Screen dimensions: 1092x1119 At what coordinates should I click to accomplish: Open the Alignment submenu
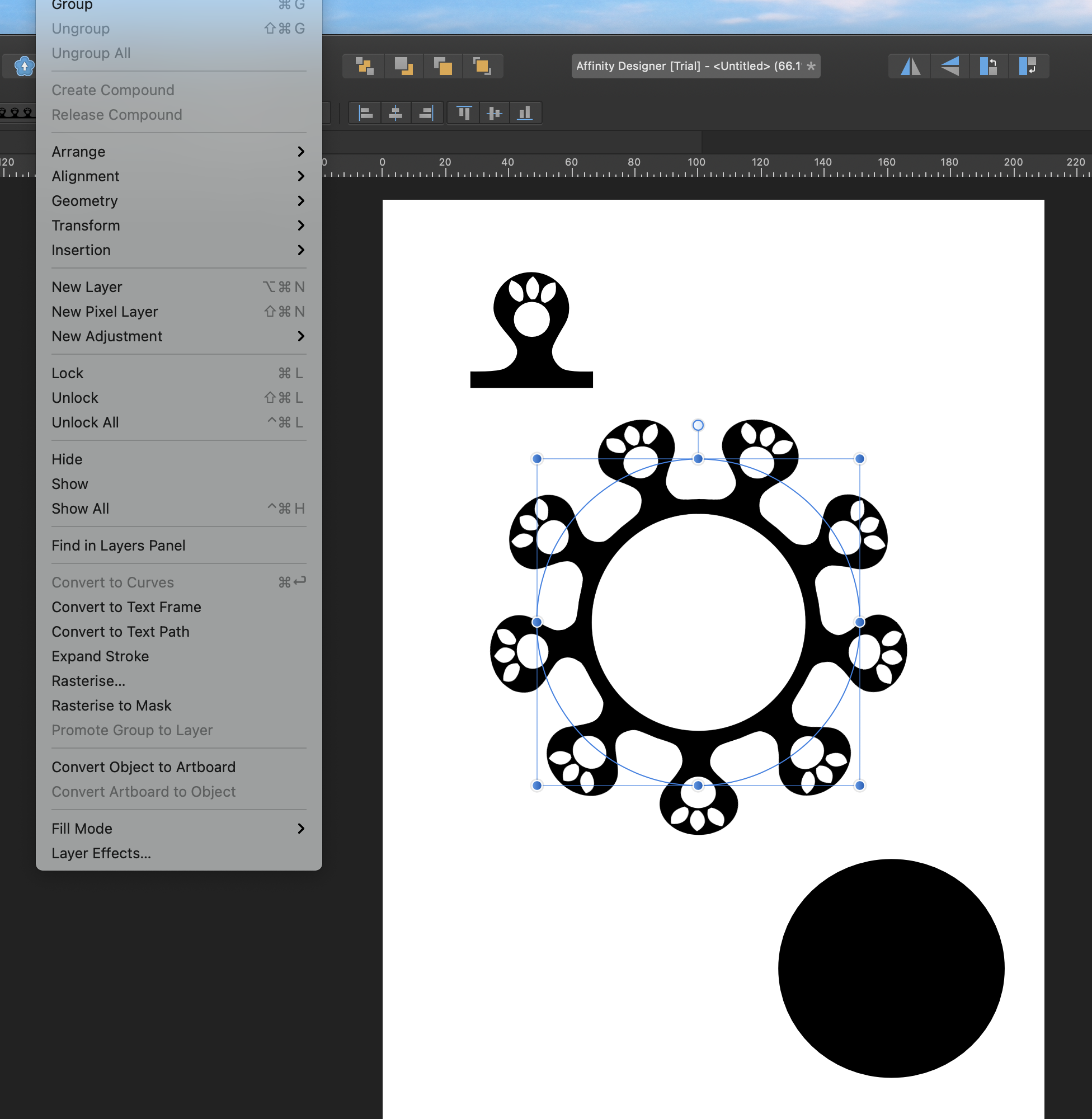[x=178, y=176]
